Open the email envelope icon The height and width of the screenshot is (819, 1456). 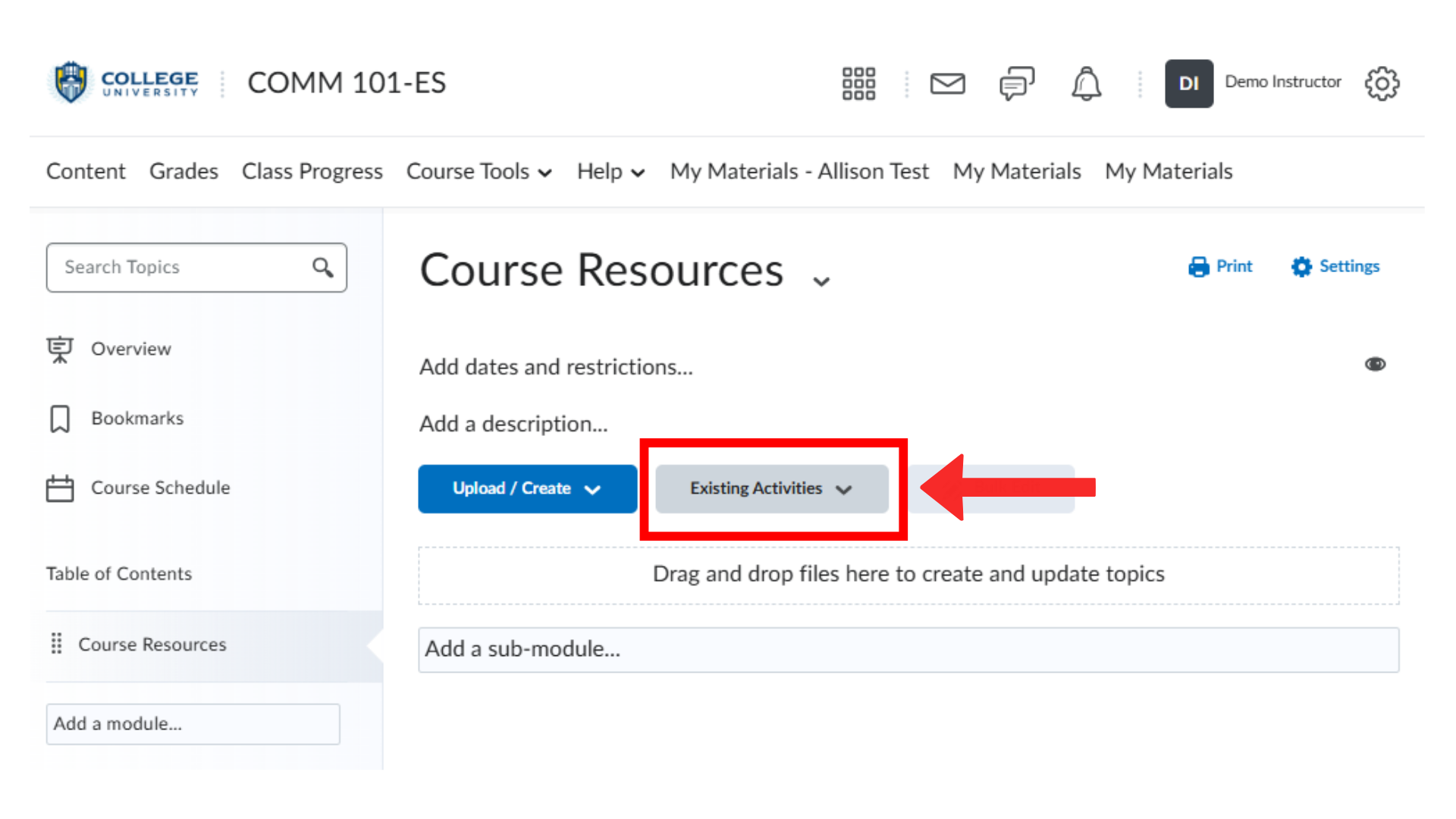948,83
